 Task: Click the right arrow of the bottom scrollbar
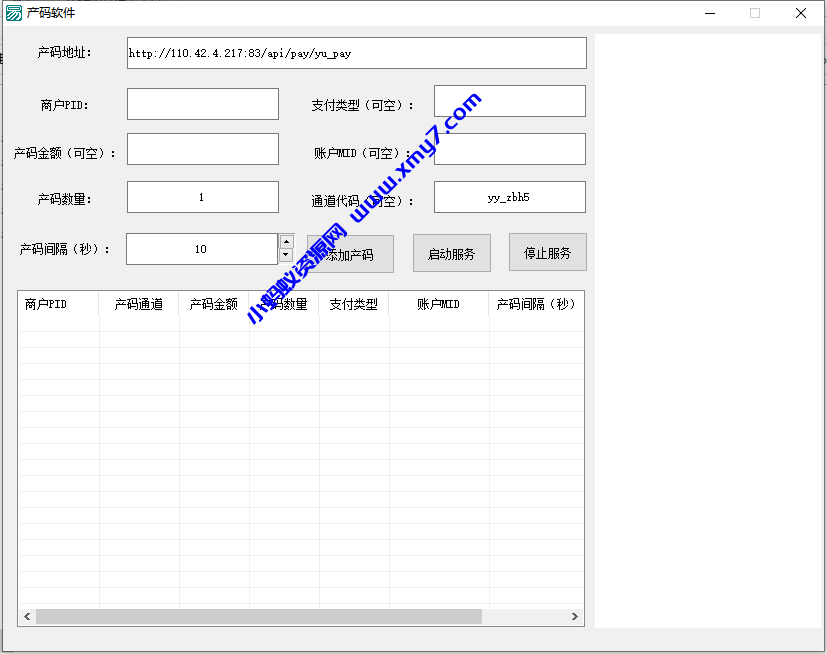pos(574,616)
